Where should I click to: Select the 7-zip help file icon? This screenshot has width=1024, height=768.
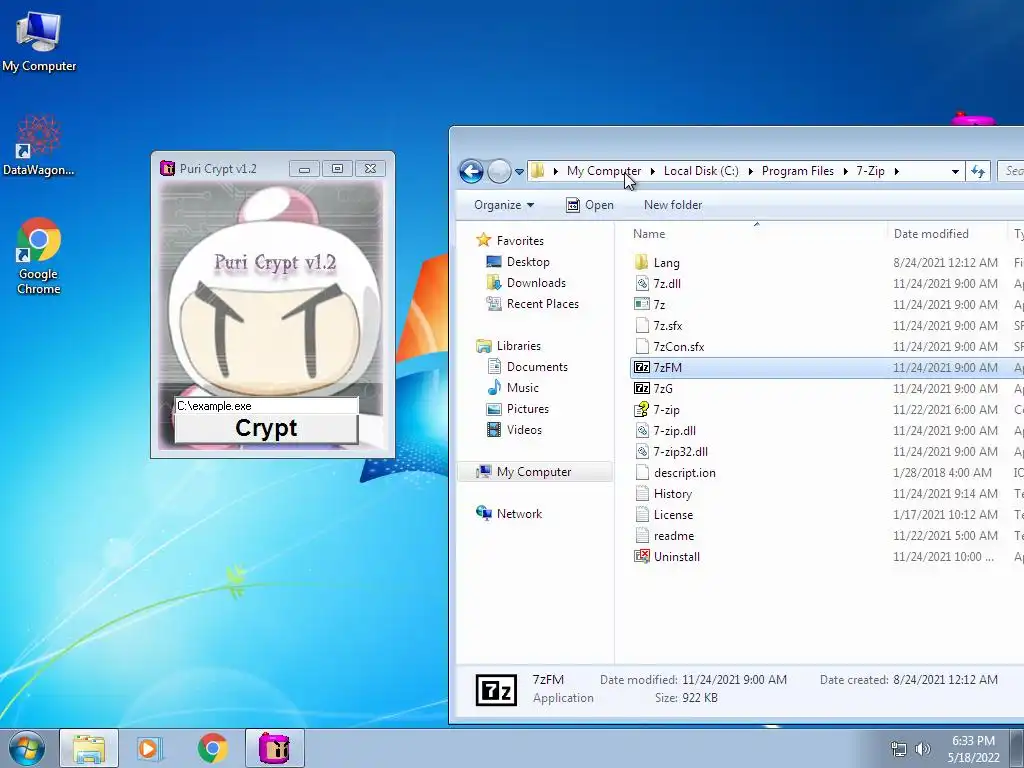click(x=642, y=409)
